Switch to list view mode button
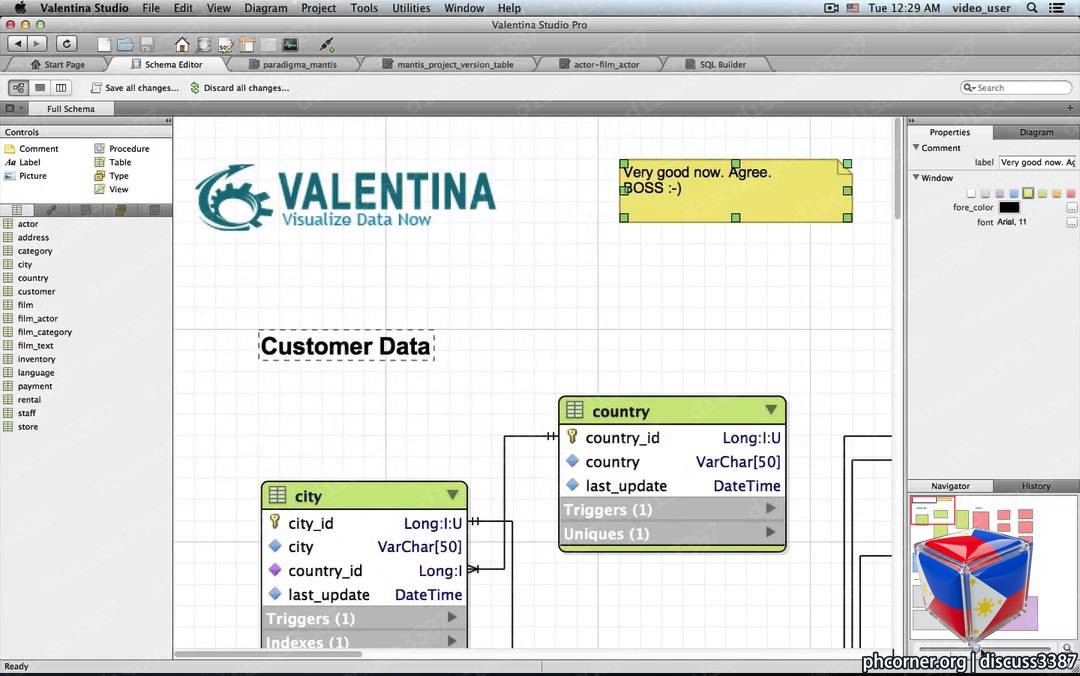The width and height of the screenshot is (1080, 676). 40,88
